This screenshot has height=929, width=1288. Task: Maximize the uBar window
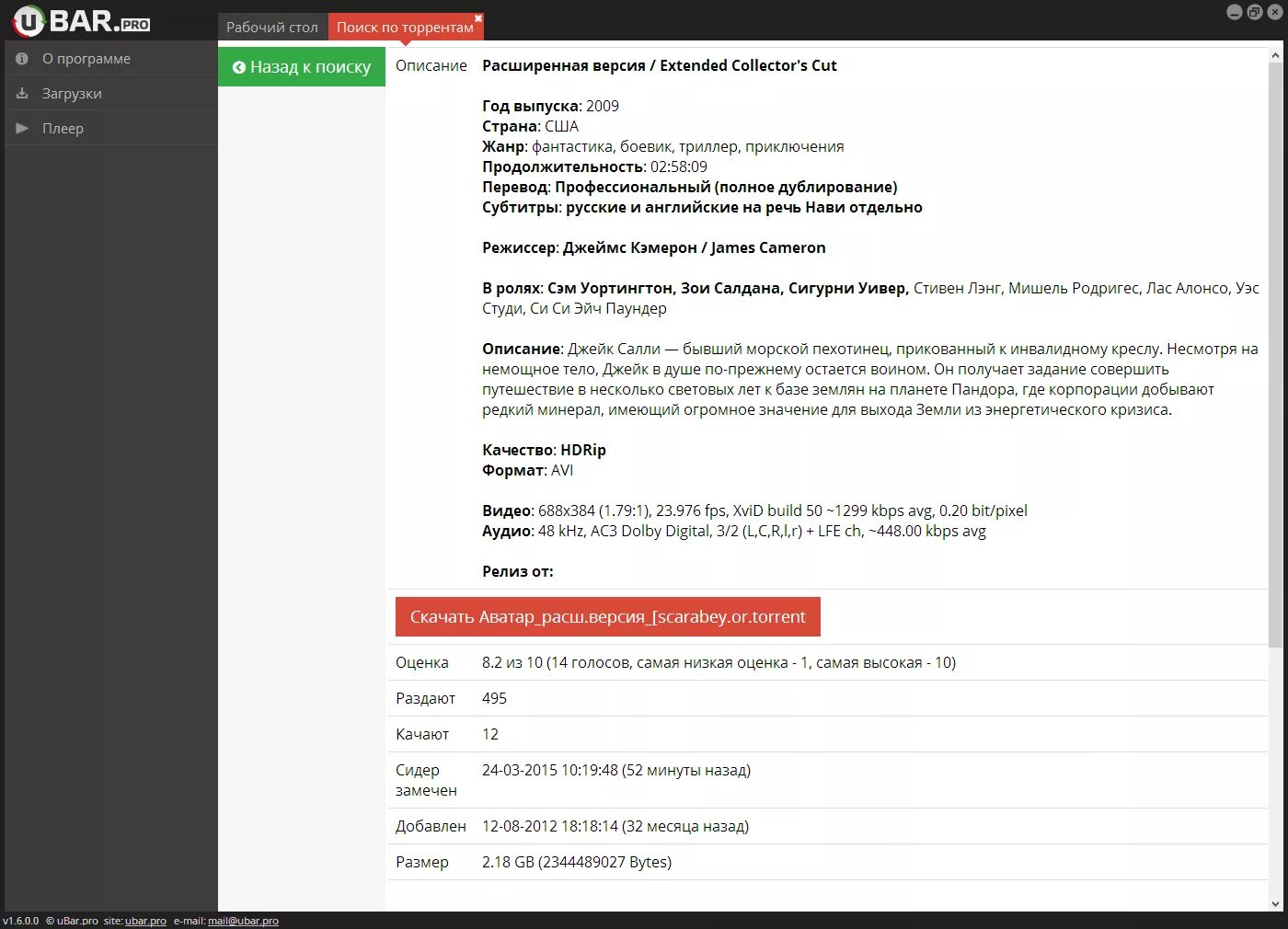tap(1255, 12)
